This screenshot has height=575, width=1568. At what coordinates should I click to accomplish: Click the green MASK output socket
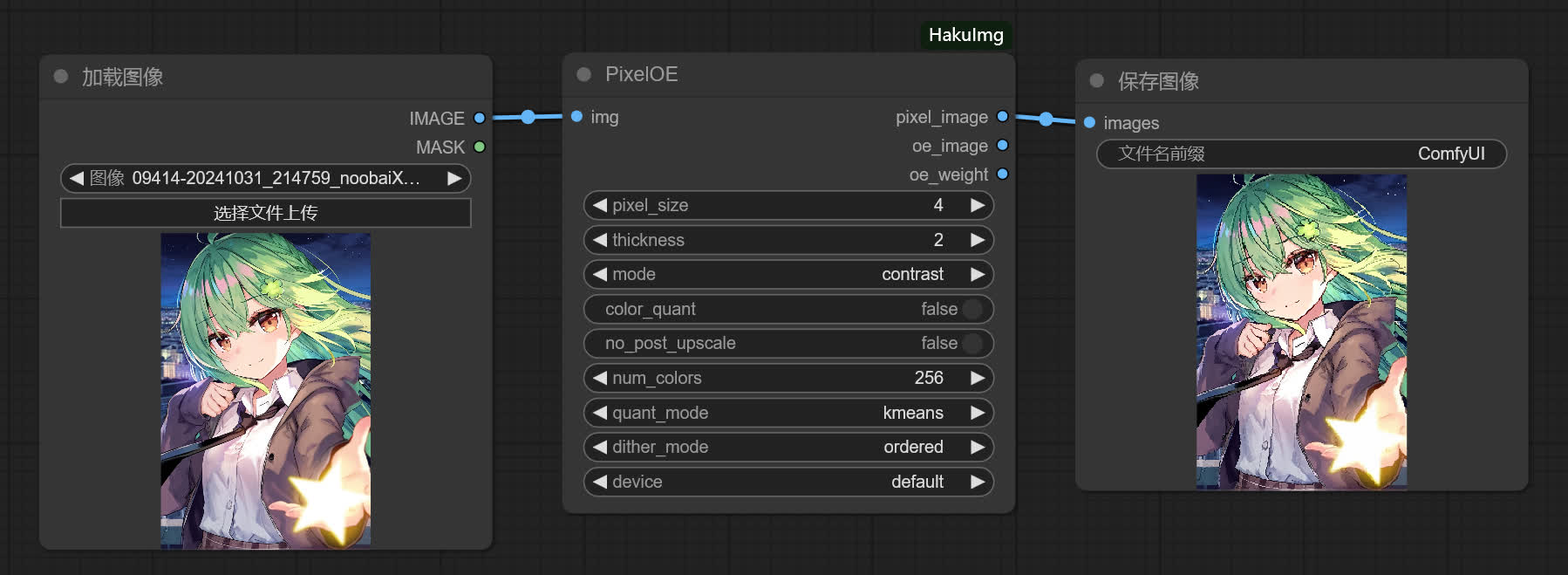479,147
